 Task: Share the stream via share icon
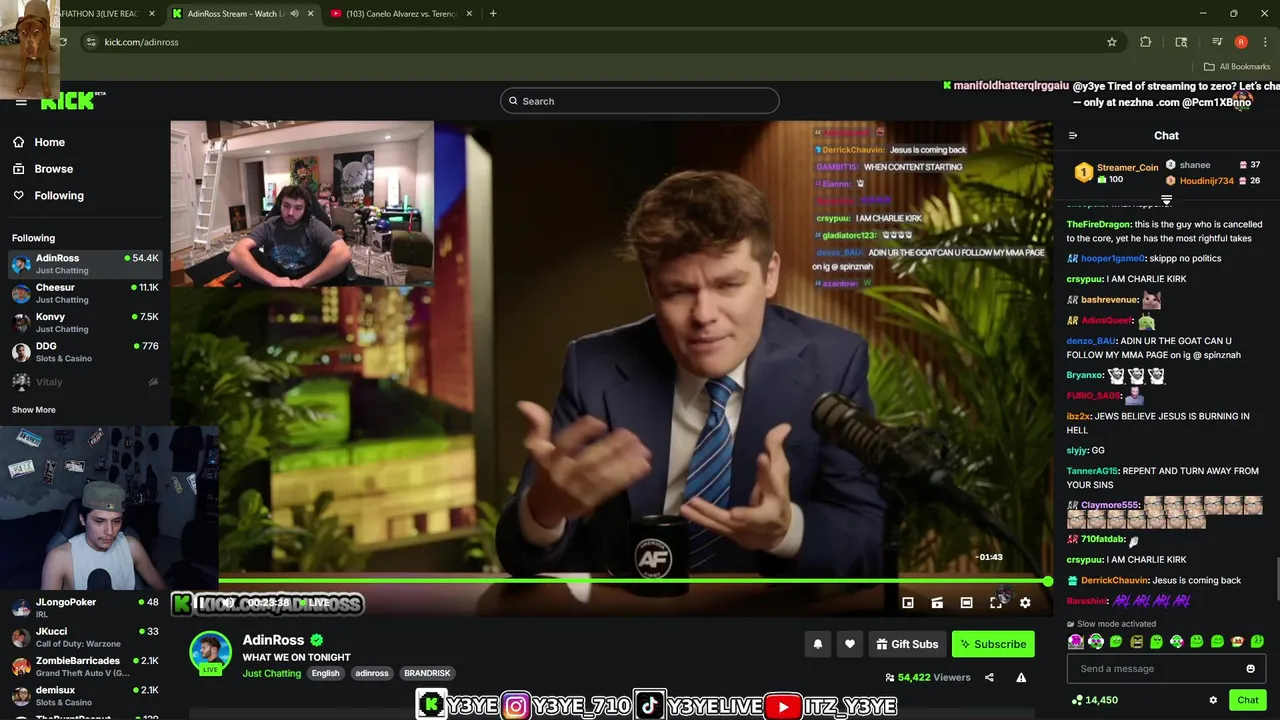click(x=989, y=677)
